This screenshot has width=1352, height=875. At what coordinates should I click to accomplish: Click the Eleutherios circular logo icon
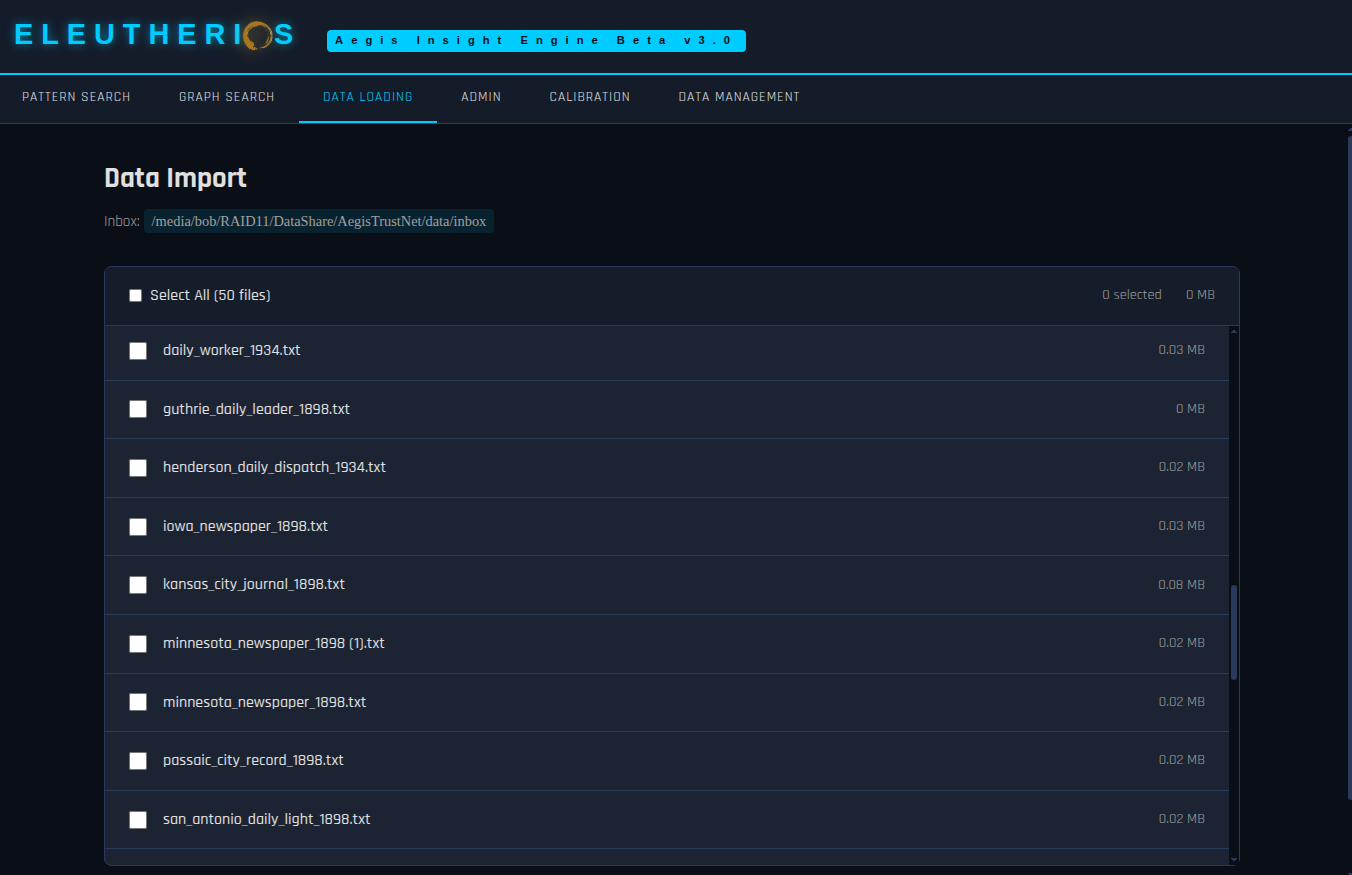(258, 35)
